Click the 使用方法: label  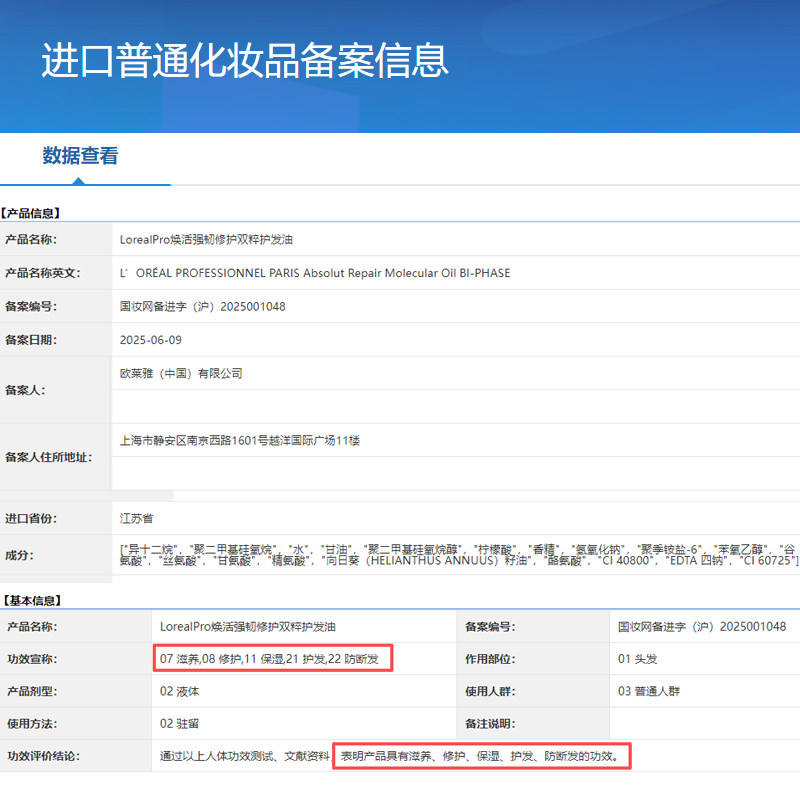[x=32, y=723]
